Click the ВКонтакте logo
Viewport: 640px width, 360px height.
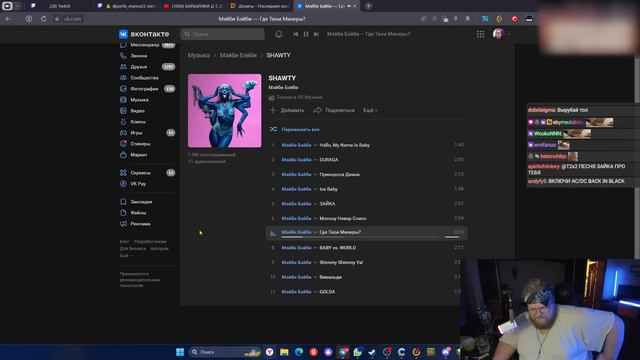144,34
